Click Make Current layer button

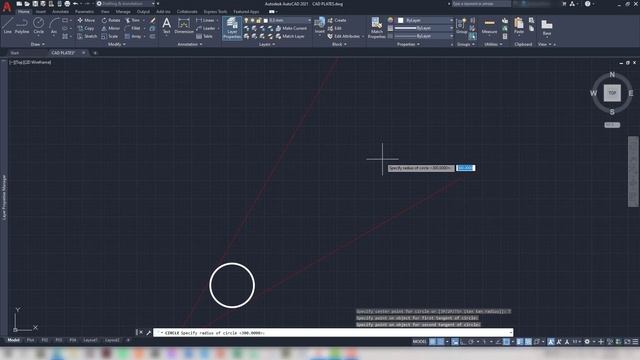pos(291,28)
